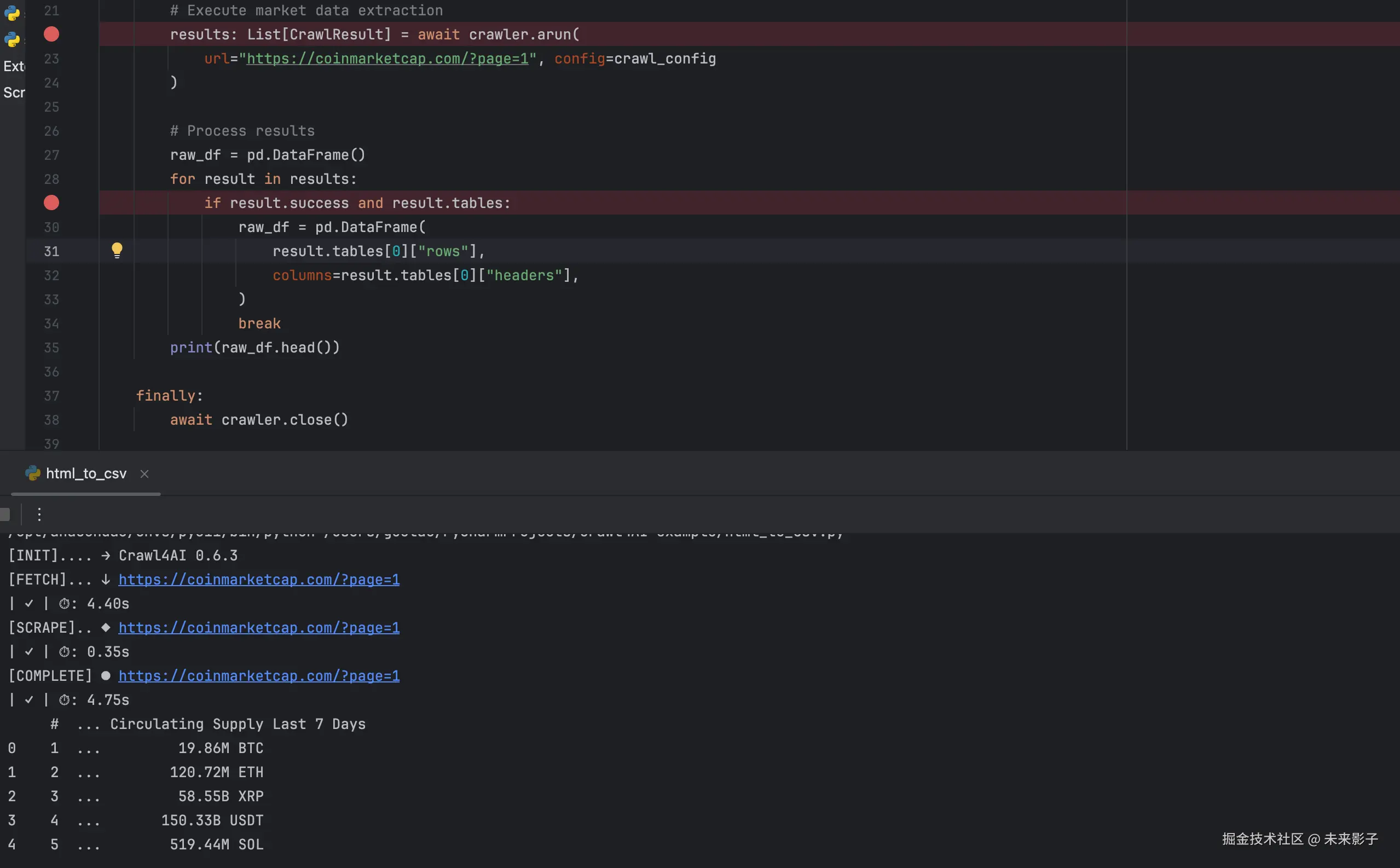The image size is (1400, 868).
Task: Click Python icon on html_to_csv tab
Action: click(33, 473)
